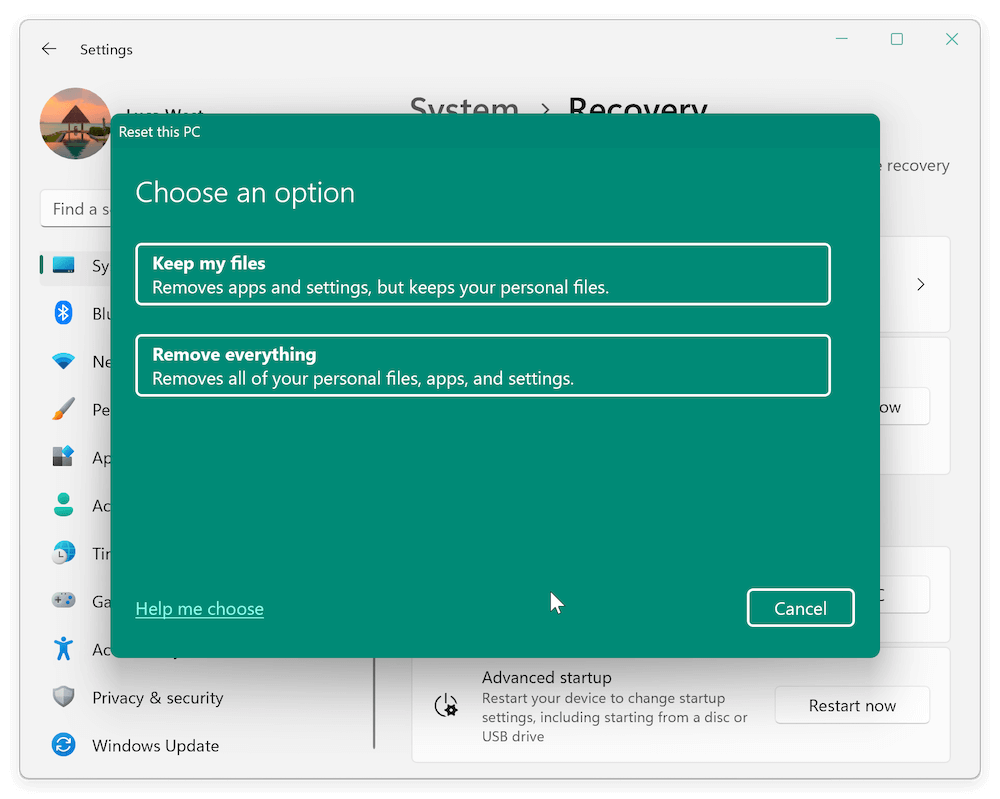
Task: Open Bluetooth & devices via the Bluetooth icon
Action: (63, 313)
